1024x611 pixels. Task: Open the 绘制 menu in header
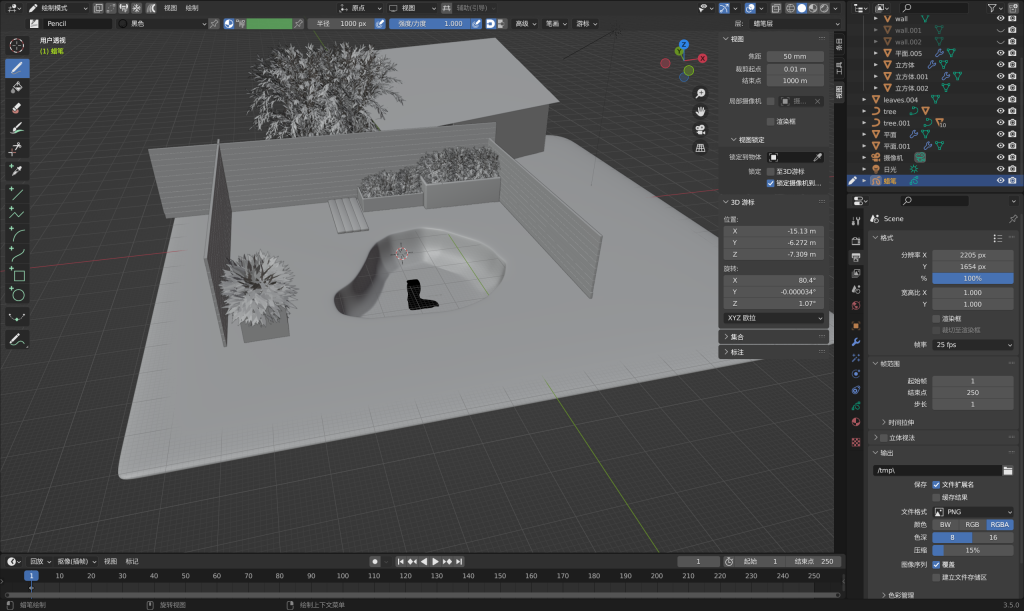pyautogui.click(x=192, y=7)
